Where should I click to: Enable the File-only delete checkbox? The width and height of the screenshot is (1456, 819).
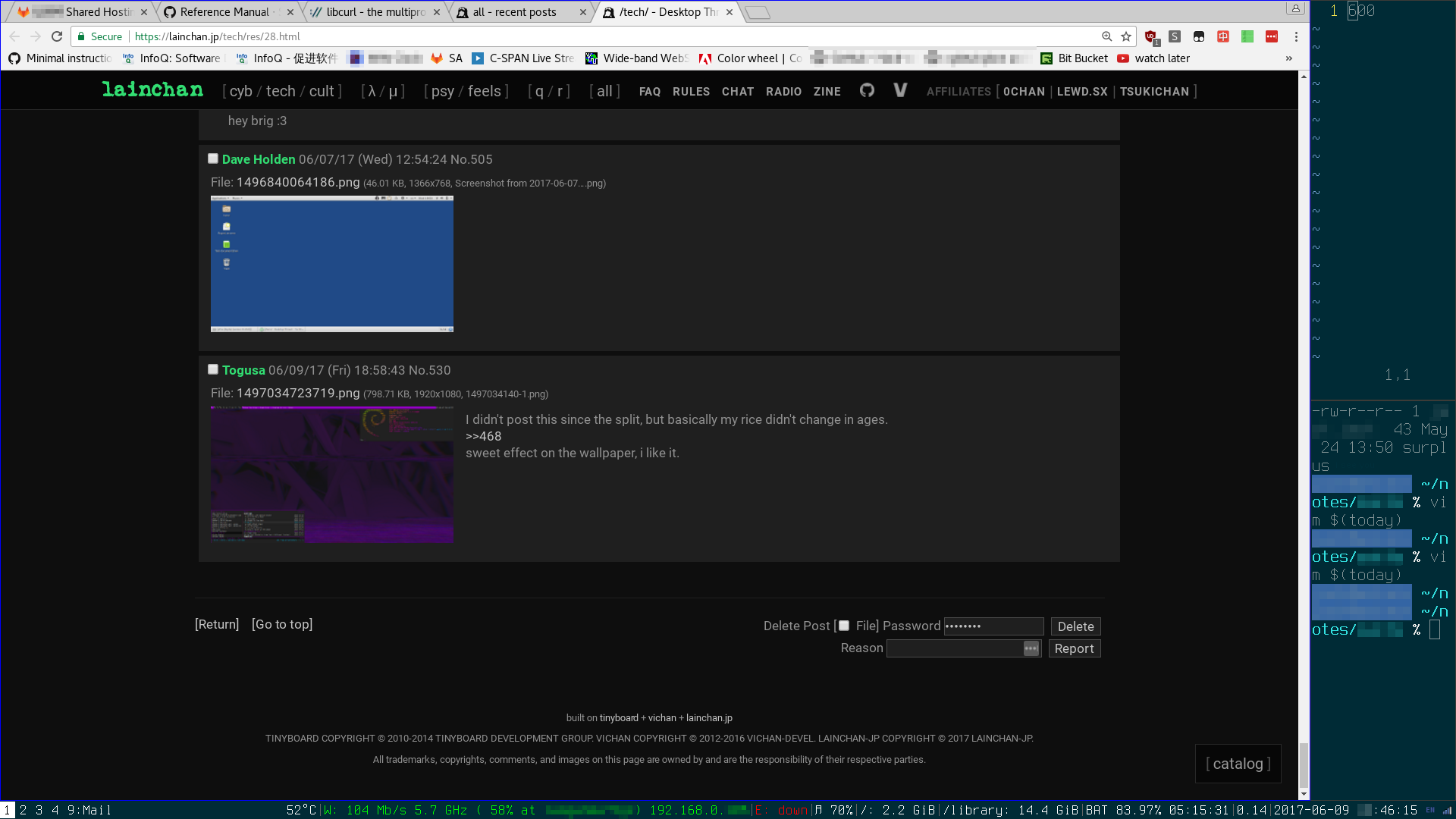844,626
